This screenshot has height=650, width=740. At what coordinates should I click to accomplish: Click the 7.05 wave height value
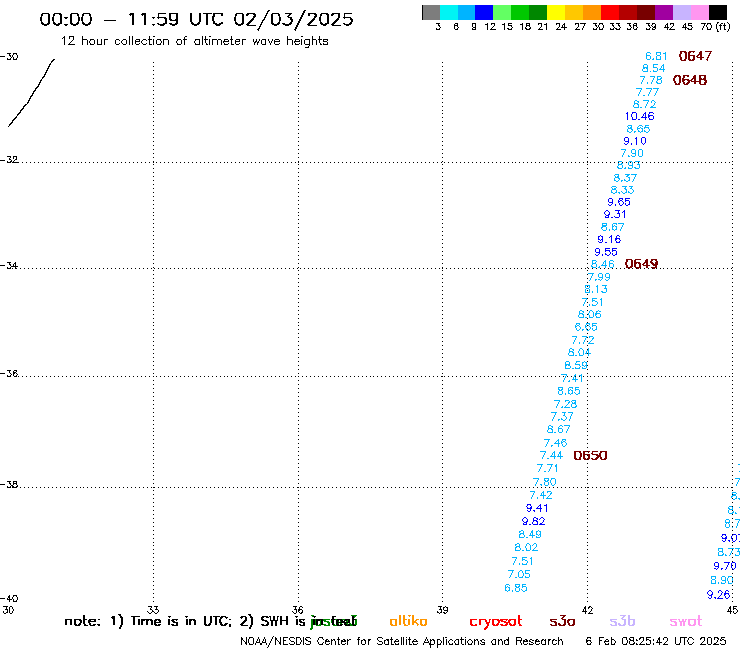pos(519,574)
